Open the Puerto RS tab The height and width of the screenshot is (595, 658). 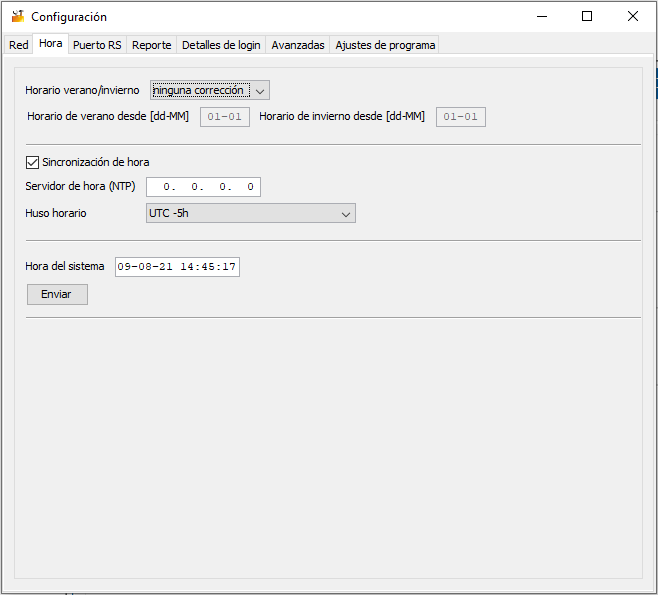(x=97, y=45)
